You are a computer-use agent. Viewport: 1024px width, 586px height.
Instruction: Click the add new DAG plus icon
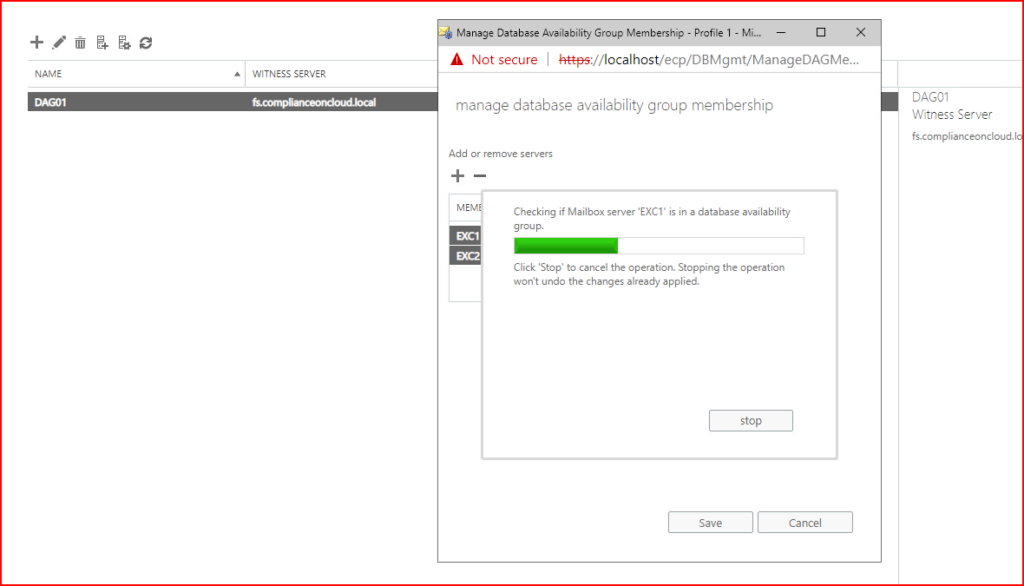(x=37, y=42)
